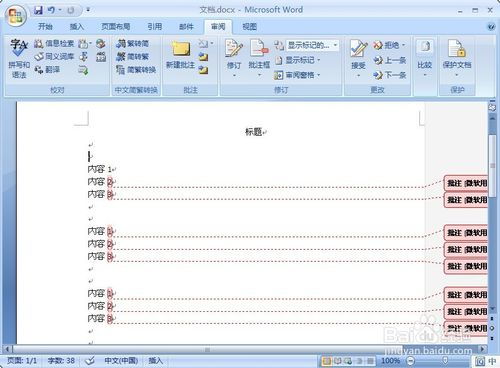The image size is (500, 368).
Task: Open the References tab (引用)
Action: [x=155, y=27]
